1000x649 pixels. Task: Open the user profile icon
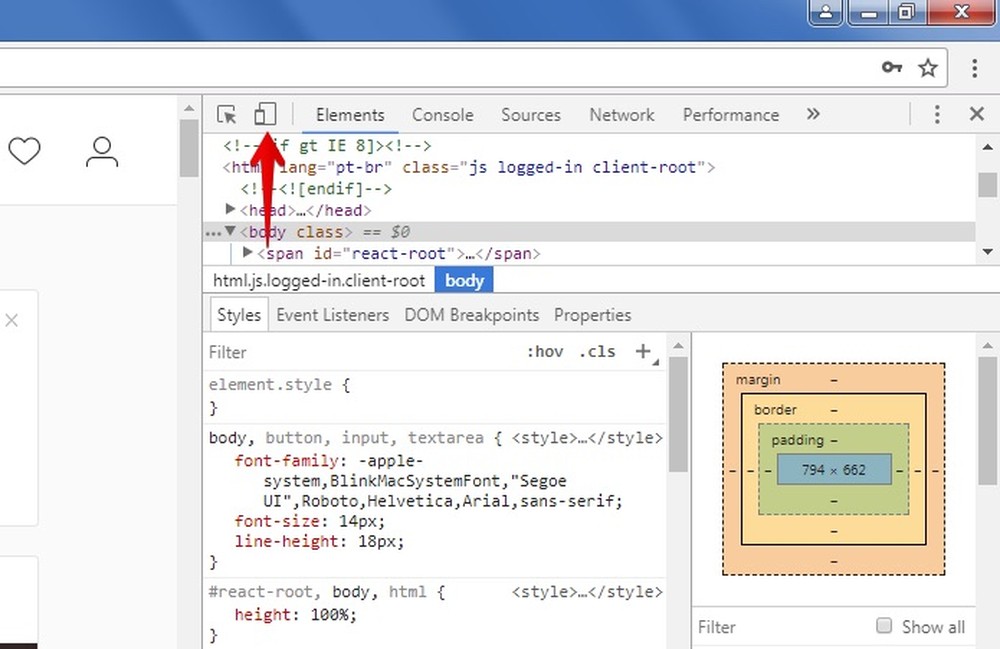point(101,151)
